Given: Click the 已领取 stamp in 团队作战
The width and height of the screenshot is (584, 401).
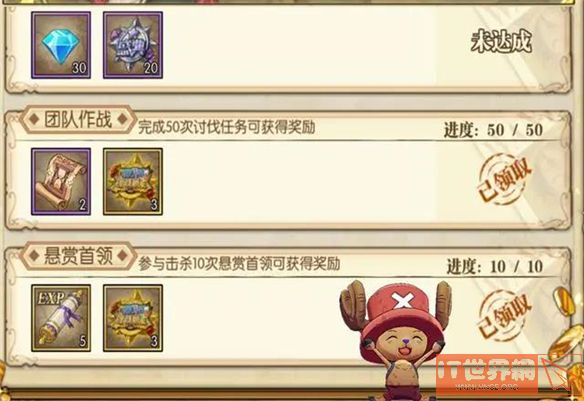Looking at the screenshot, I should click(505, 179).
